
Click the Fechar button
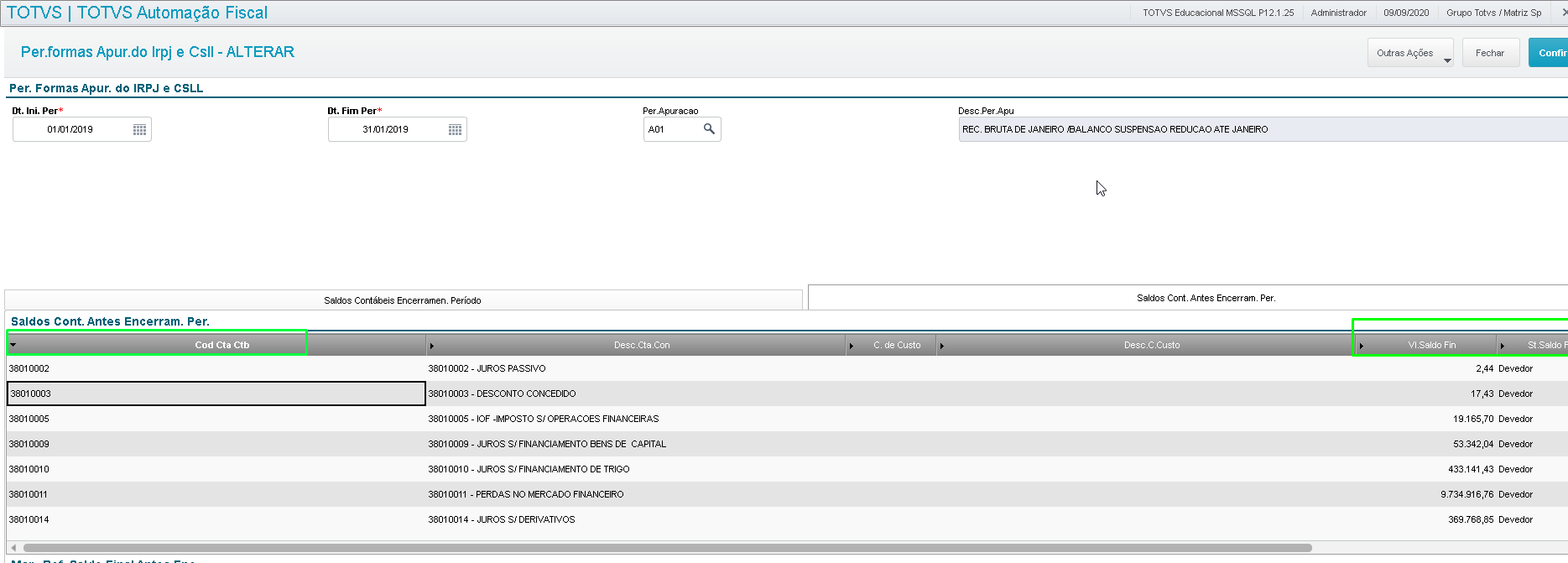tap(1490, 53)
